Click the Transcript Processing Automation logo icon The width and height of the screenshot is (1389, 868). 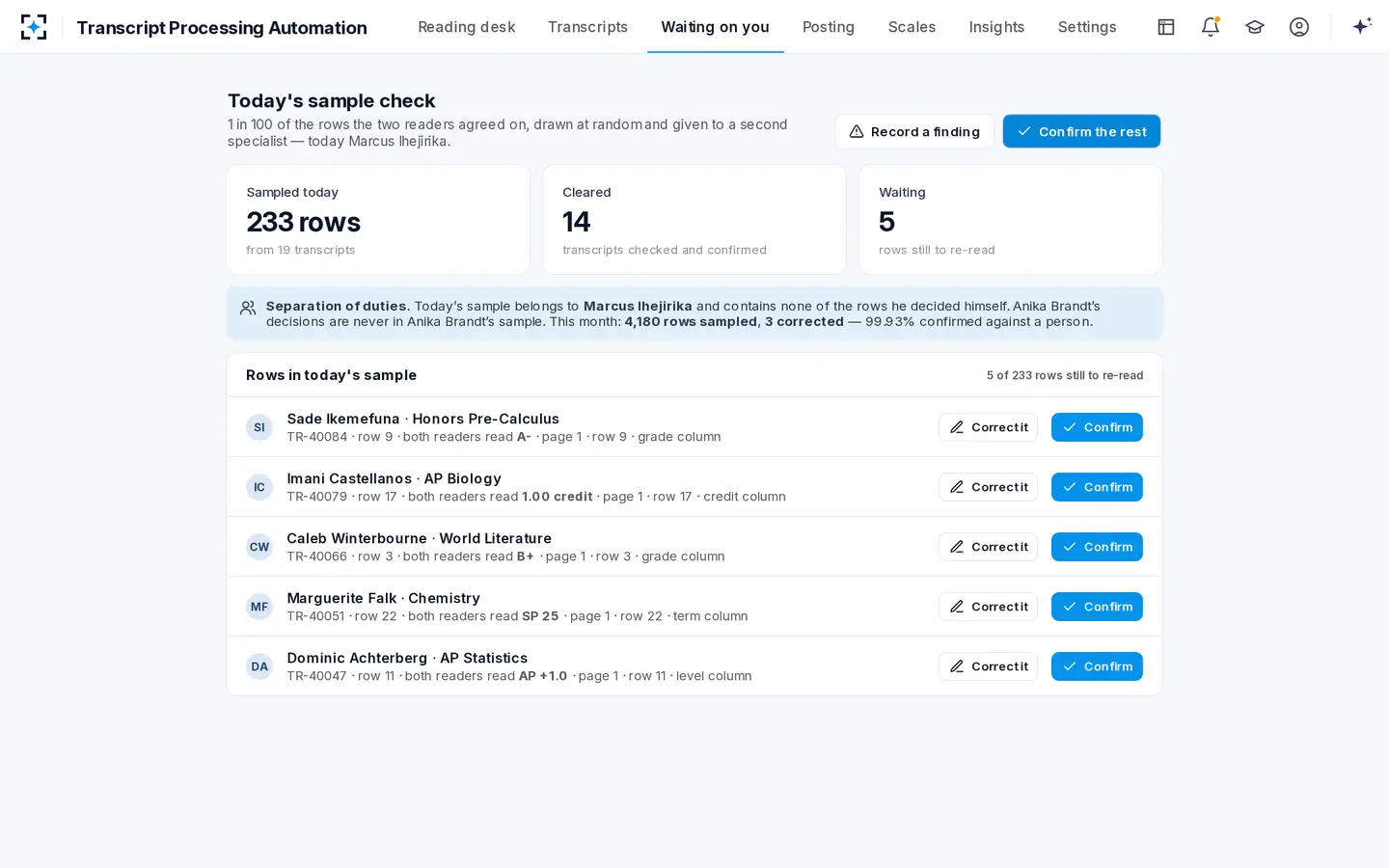(34, 27)
